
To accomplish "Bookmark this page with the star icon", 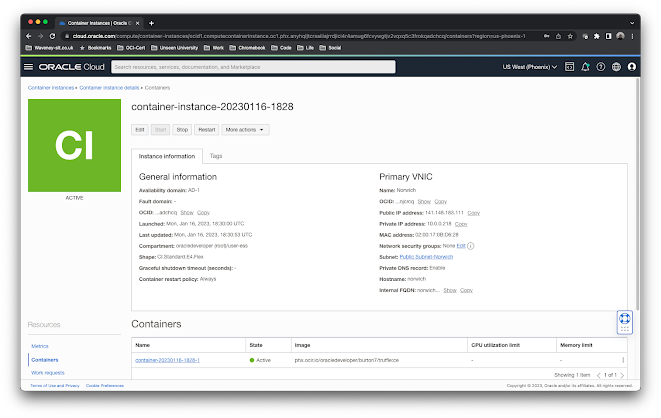I will coord(570,36).
